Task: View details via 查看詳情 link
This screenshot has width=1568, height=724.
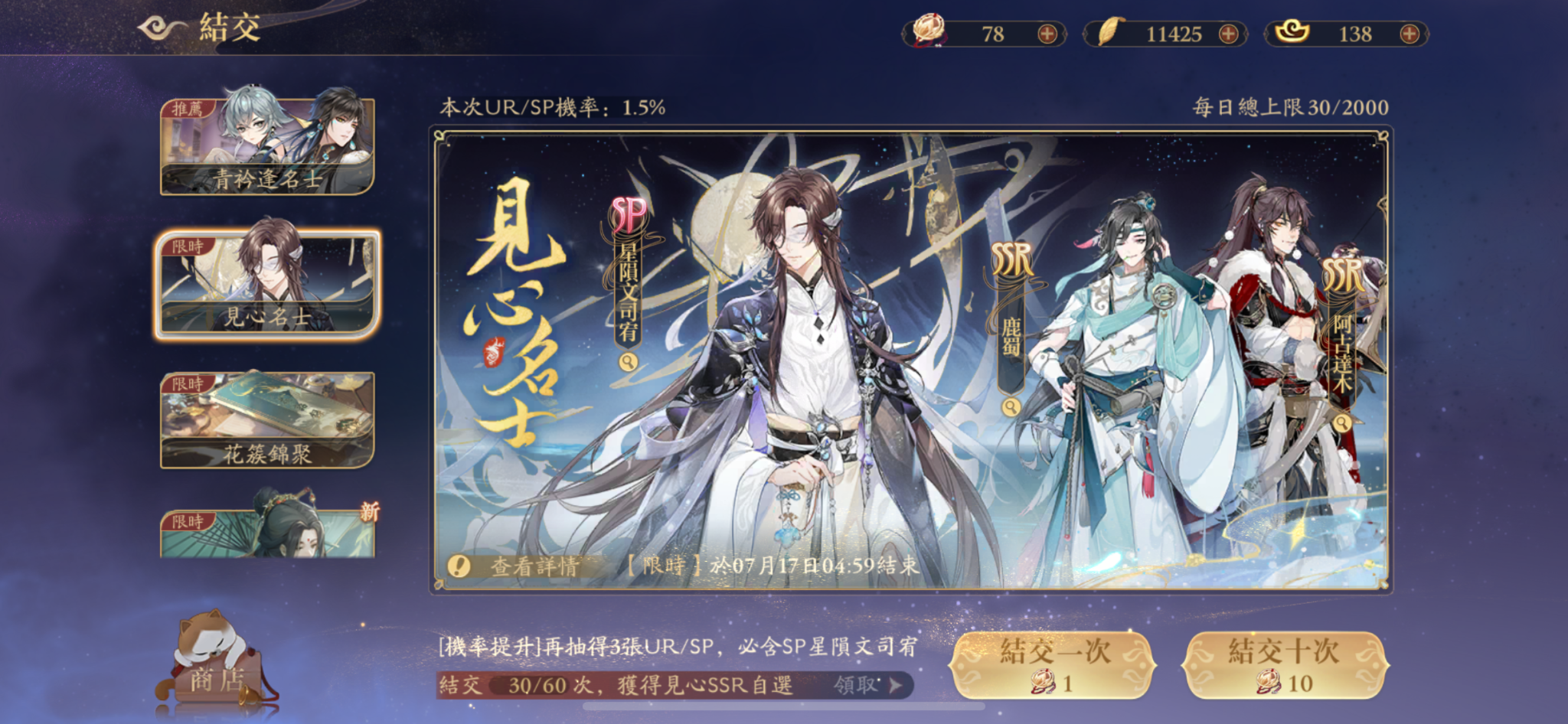Action: coord(534,566)
